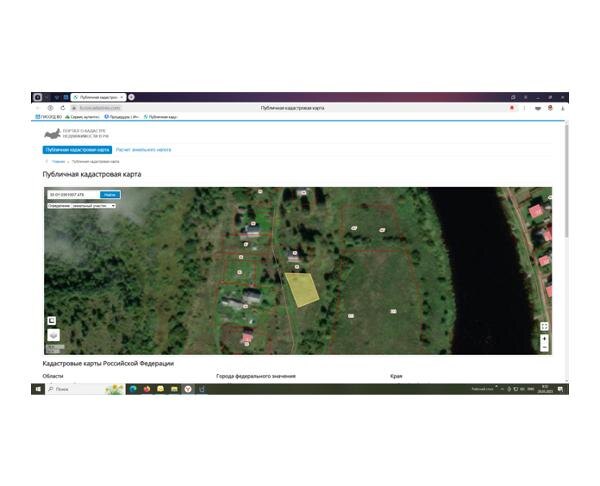Click the page reload icon in the browser
This screenshot has height=486, width=600.
pos(63,108)
